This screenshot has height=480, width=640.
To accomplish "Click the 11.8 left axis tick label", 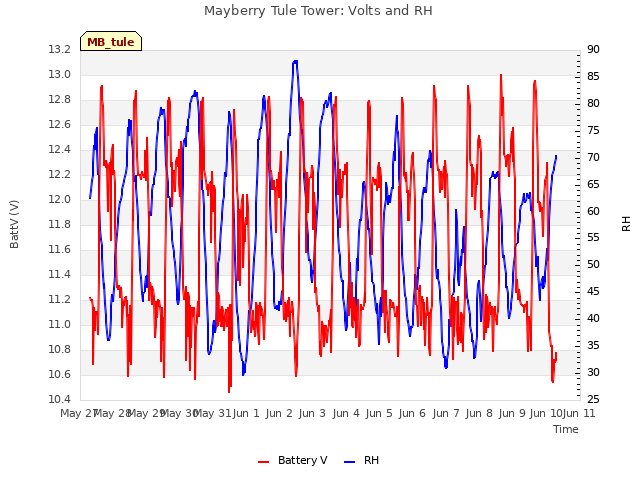I will click(60, 224).
